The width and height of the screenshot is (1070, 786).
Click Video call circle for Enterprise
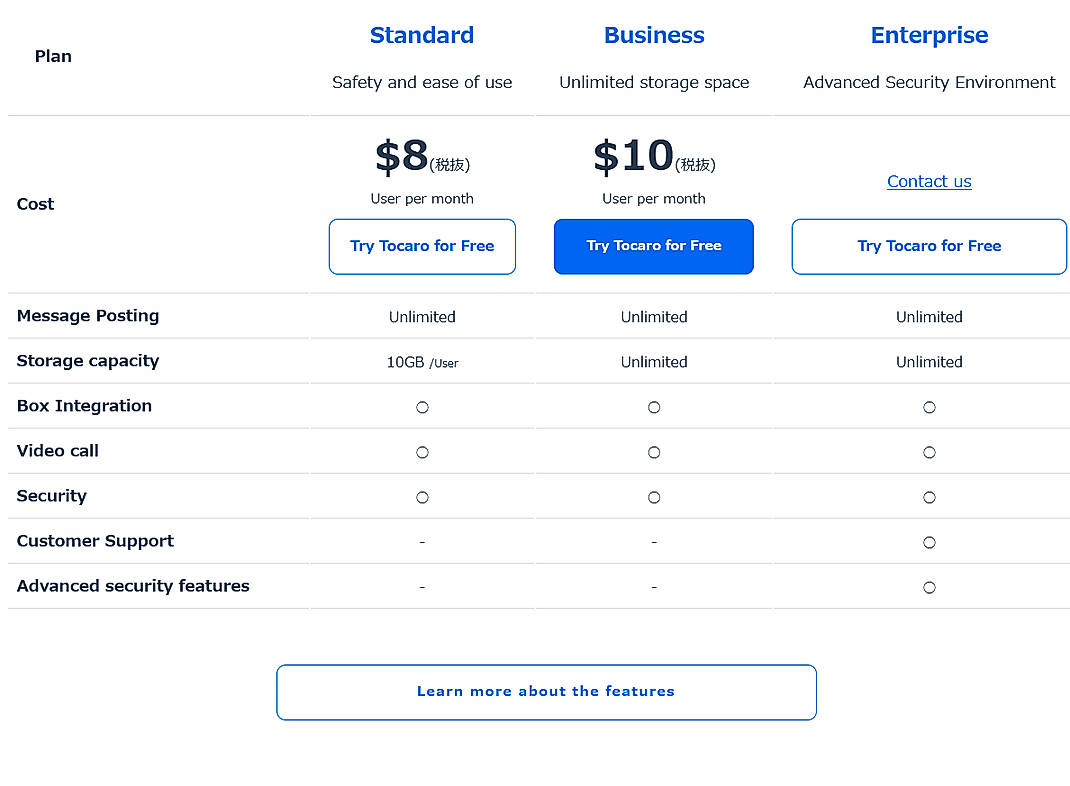(x=929, y=452)
